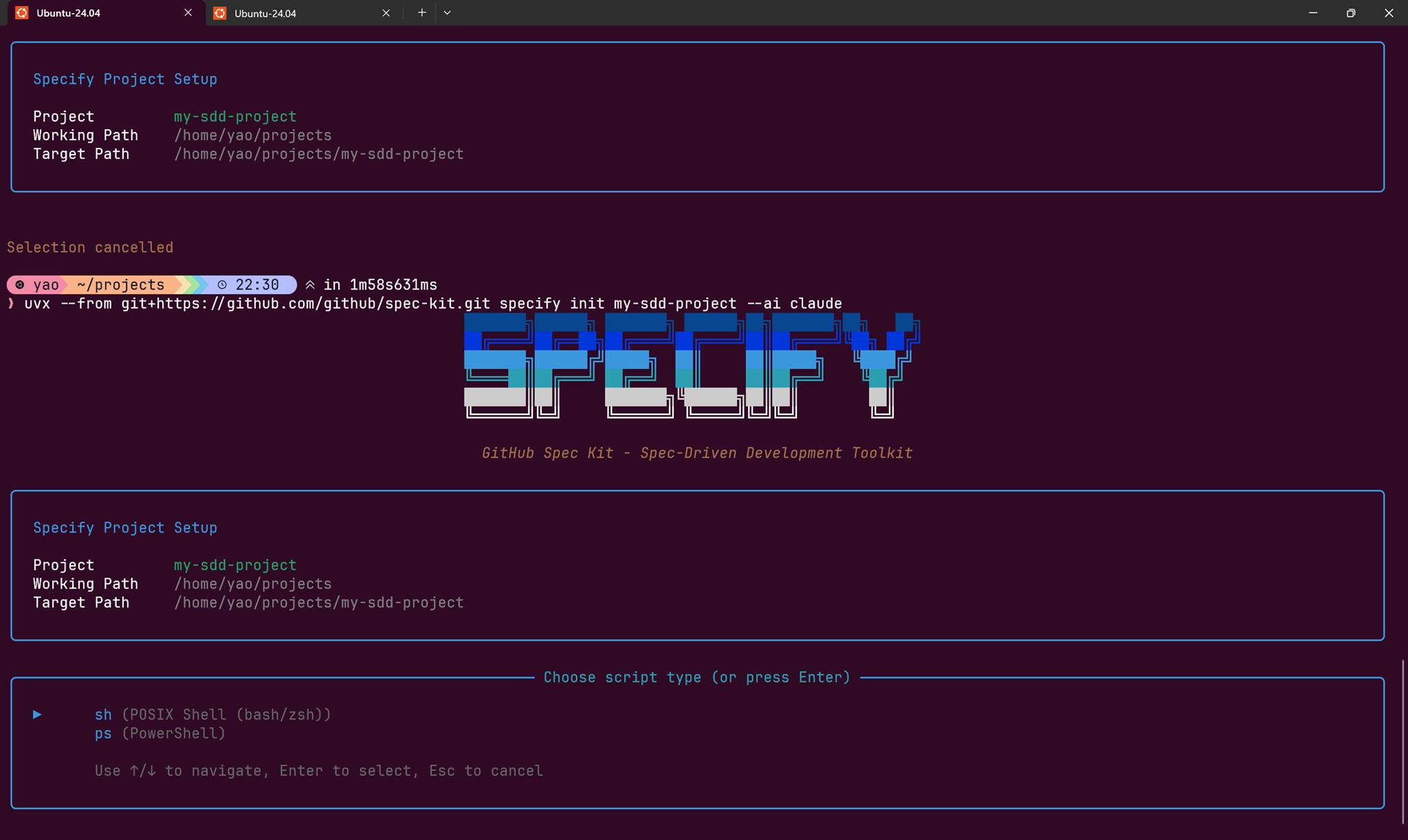
Task: Click lower Target Path value
Action: [319, 603]
